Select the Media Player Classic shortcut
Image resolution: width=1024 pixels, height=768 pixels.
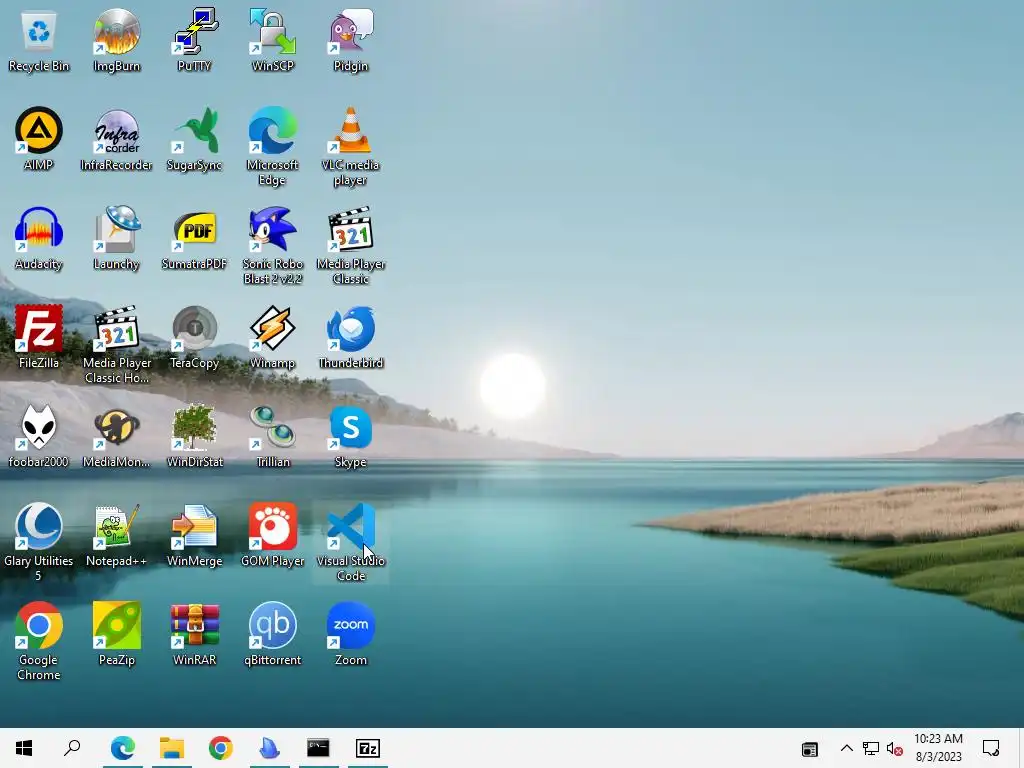tap(351, 246)
